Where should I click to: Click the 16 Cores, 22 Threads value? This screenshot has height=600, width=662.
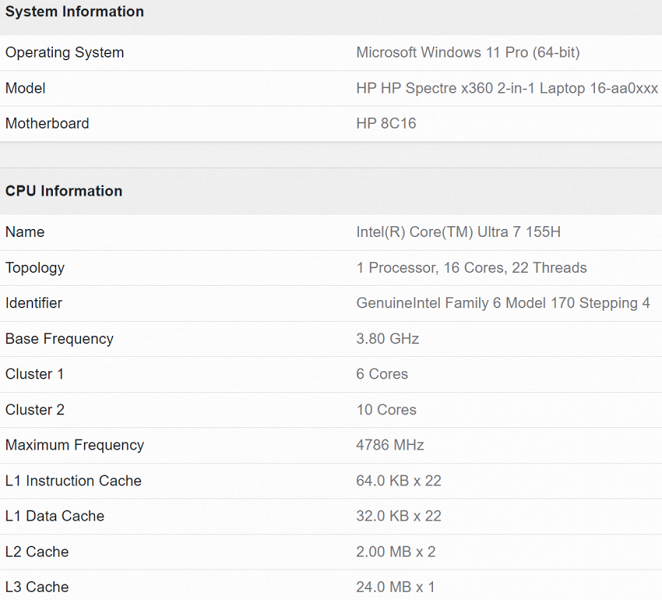point(471,268)
